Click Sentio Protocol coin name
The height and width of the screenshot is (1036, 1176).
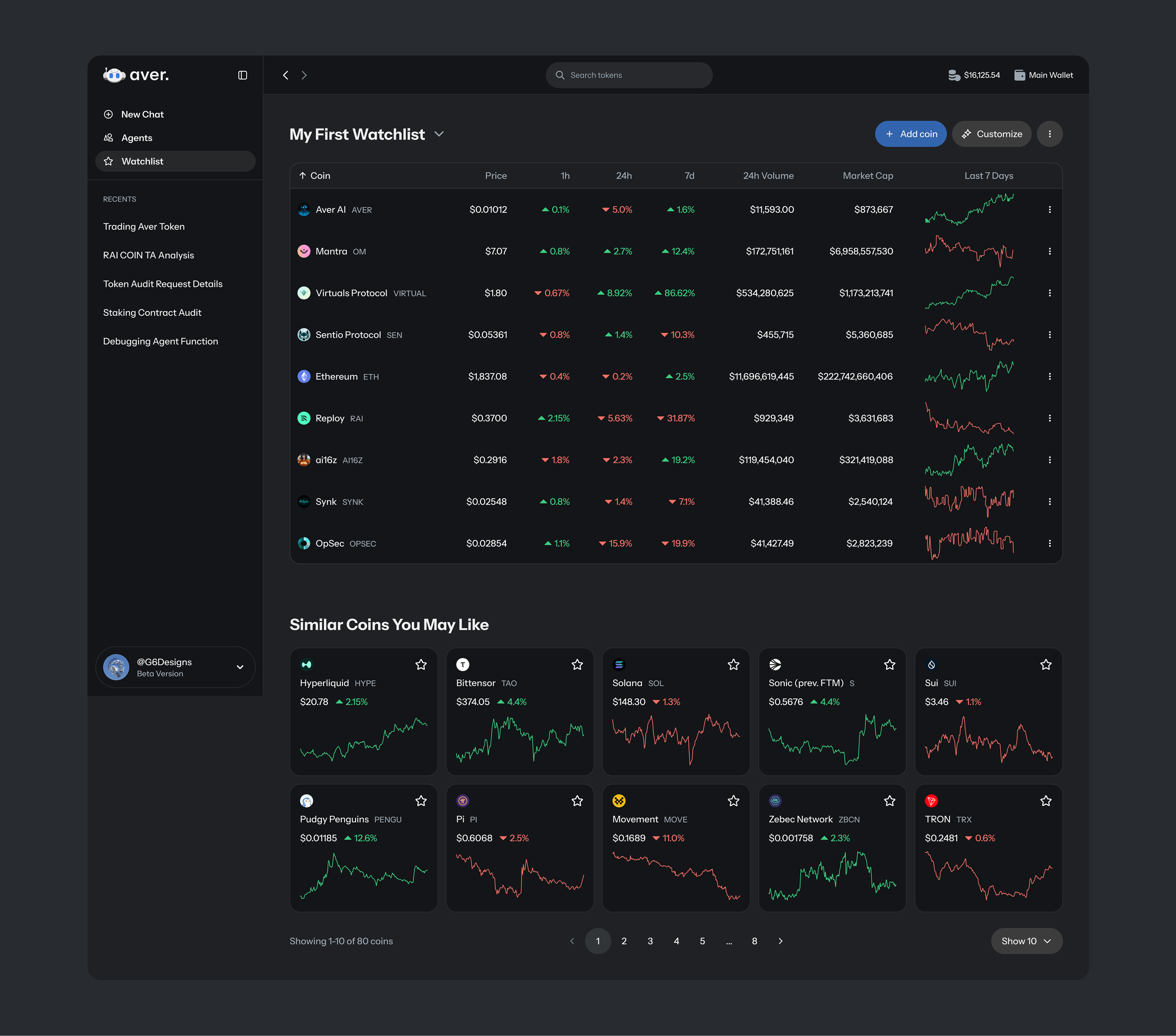348,335
